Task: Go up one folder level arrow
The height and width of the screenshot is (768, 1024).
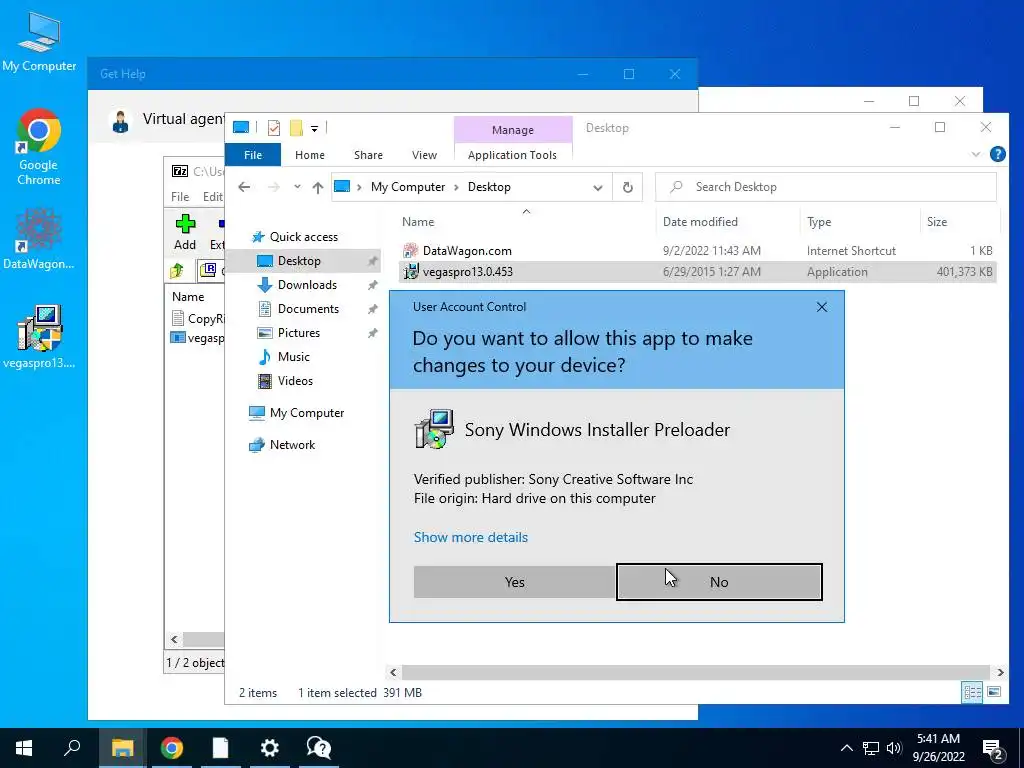Action: [318, 187]
